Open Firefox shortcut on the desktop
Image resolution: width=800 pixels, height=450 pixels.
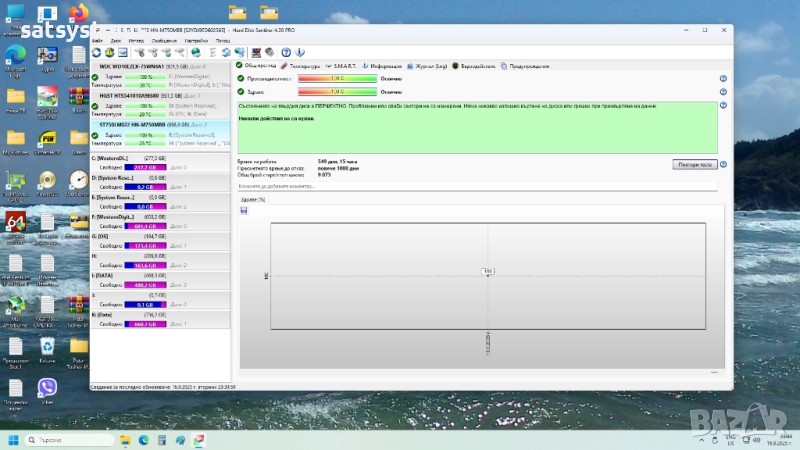click(78, 14)
